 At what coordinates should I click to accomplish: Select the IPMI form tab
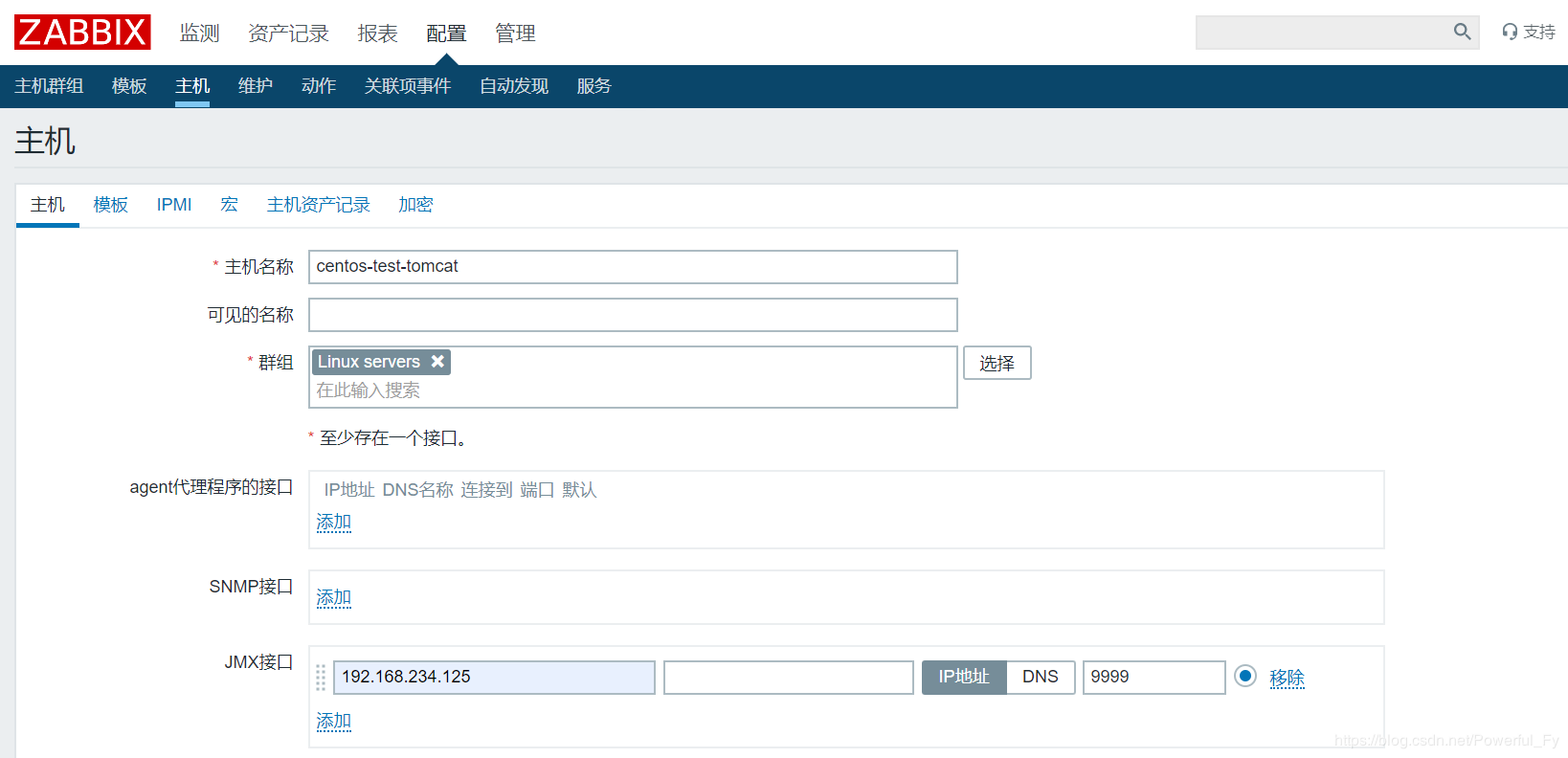(174, 205)
